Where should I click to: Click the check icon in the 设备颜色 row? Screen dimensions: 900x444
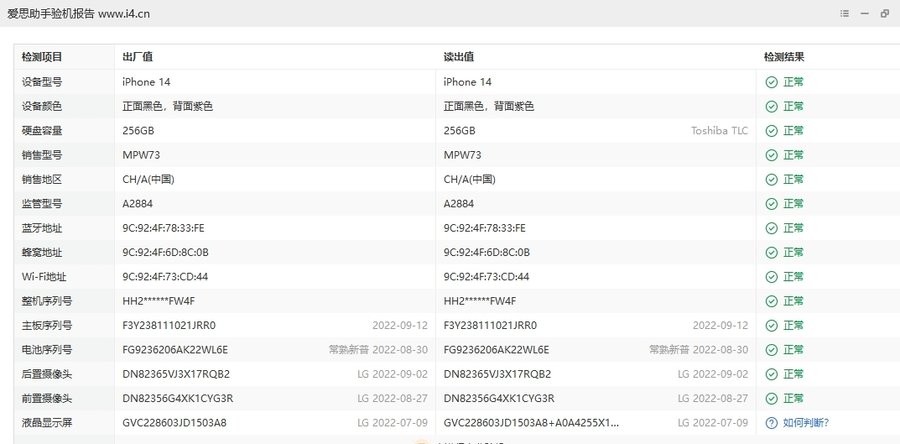pos(771,107)
